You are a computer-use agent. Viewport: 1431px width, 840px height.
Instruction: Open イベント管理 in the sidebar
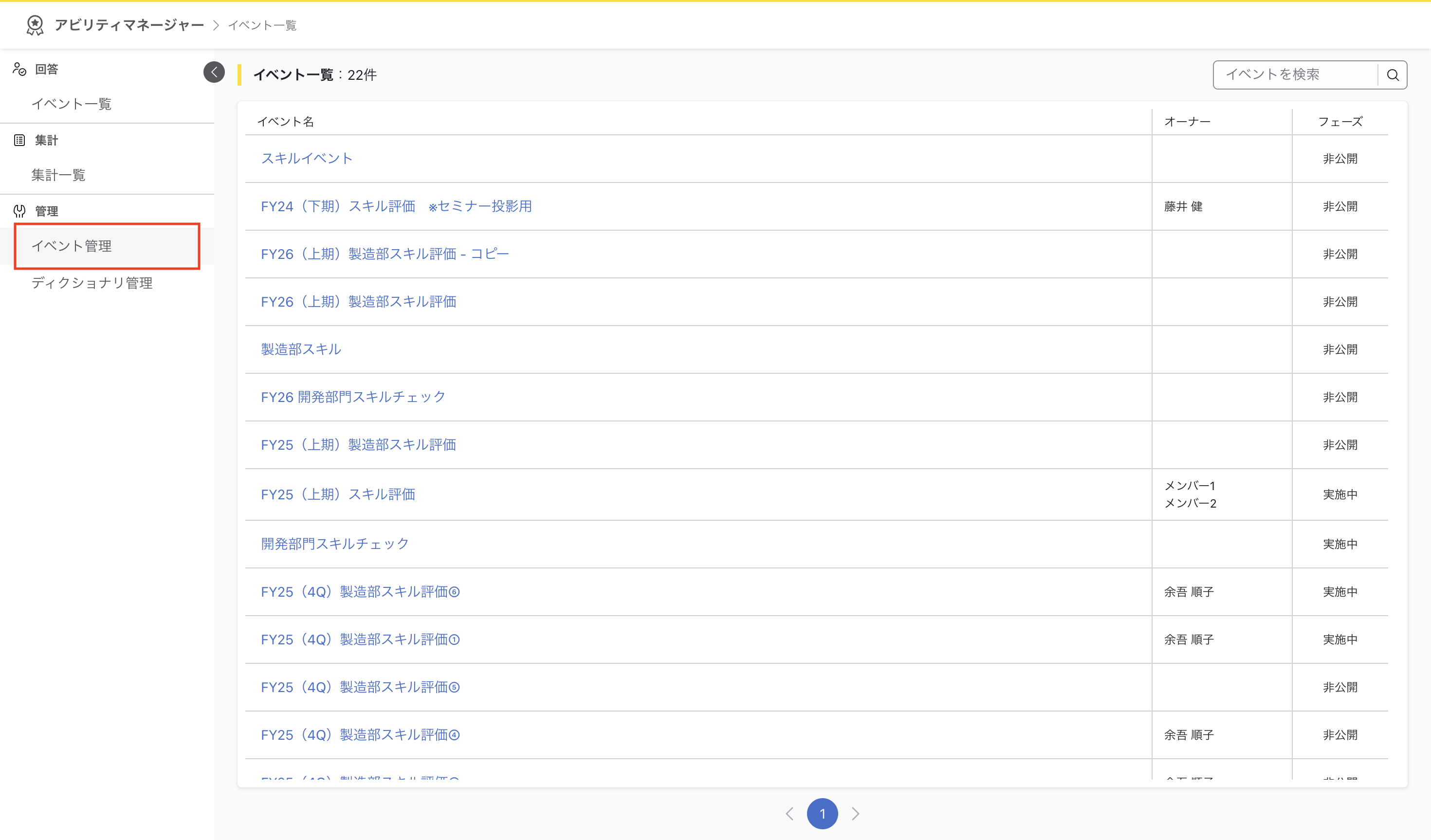point(72,246)
